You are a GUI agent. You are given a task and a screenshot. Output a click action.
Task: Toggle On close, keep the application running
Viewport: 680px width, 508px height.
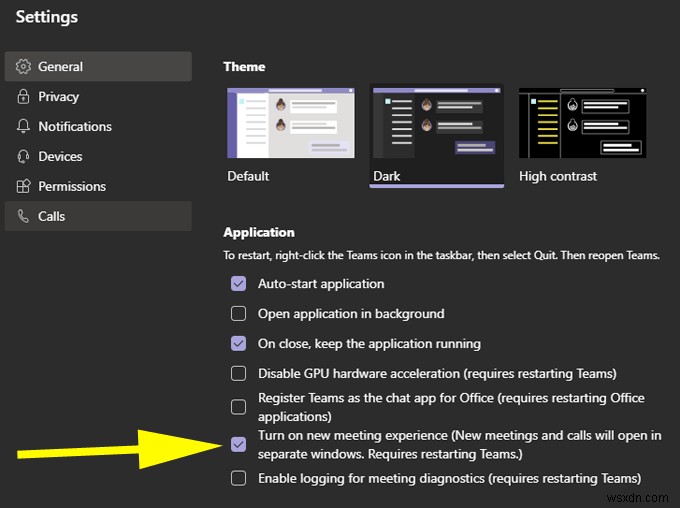click(x=239, y=344)
